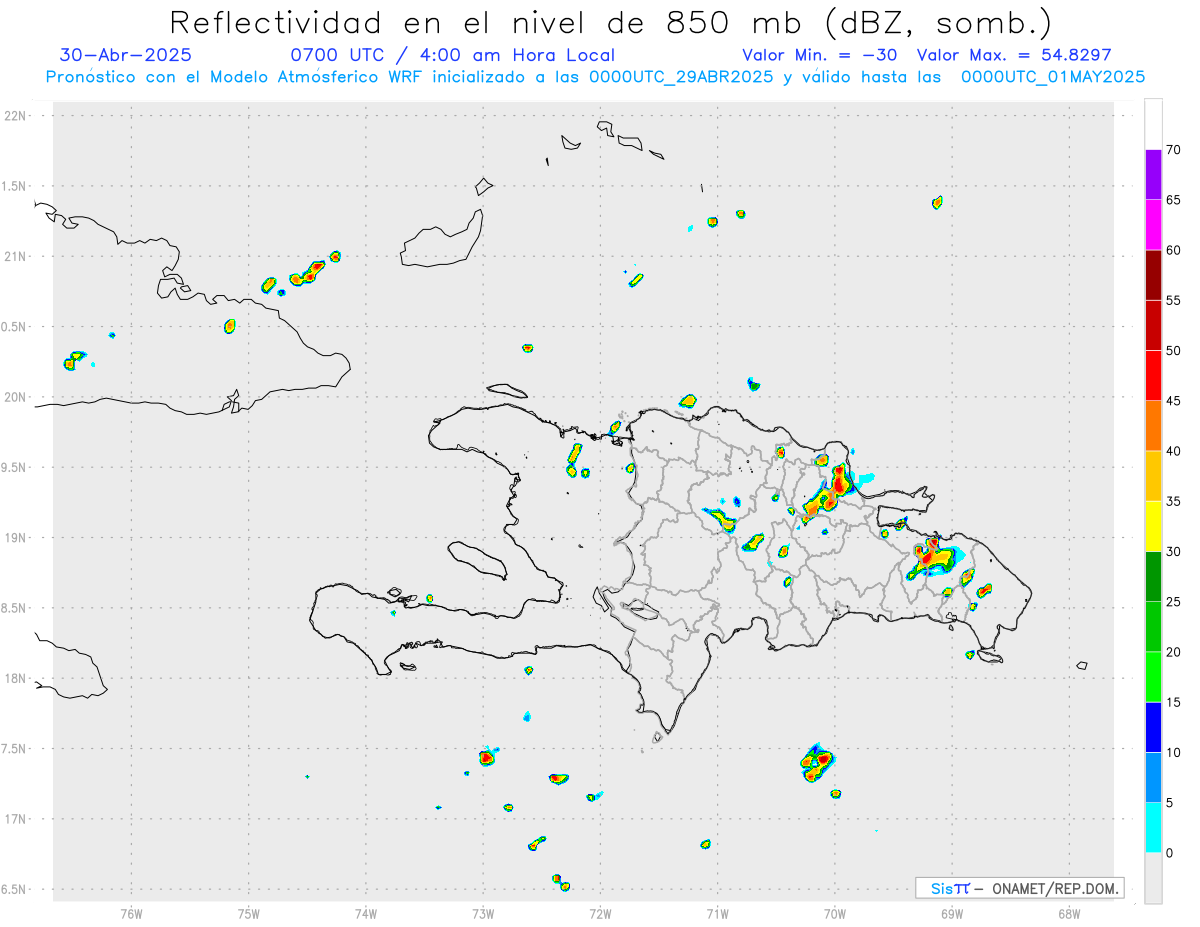Click the '22N' latitude label
The image size is (1200, 927).
click(16, 116)
